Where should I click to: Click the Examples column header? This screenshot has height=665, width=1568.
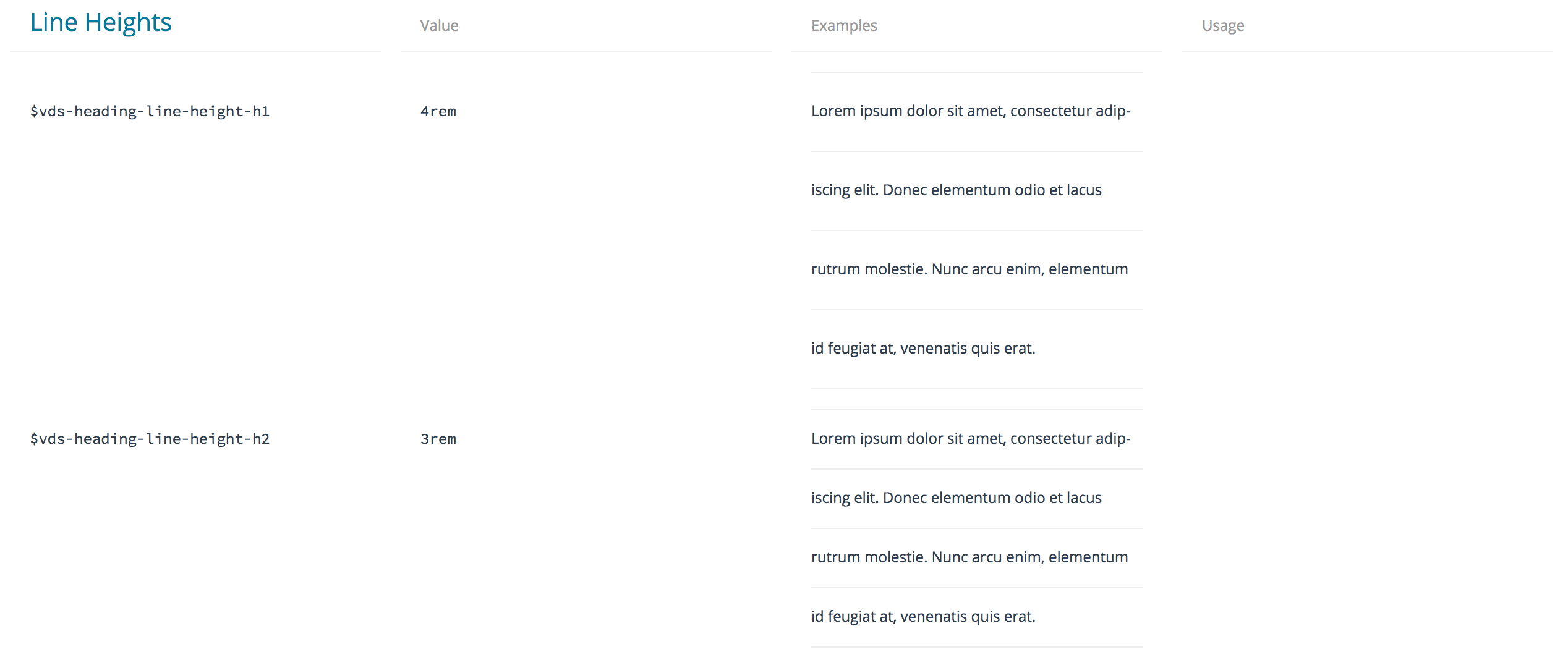pos(844,25)
